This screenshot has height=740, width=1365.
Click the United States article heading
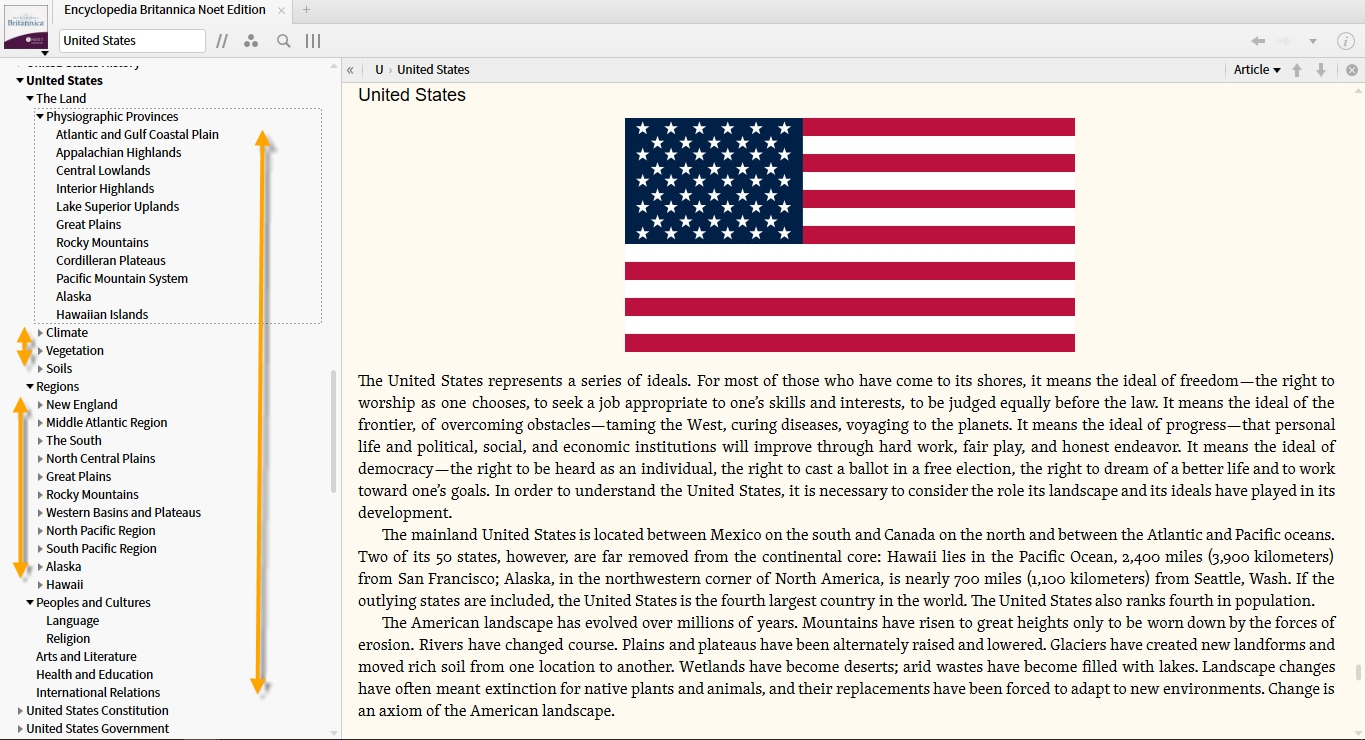tap(412, 95)
